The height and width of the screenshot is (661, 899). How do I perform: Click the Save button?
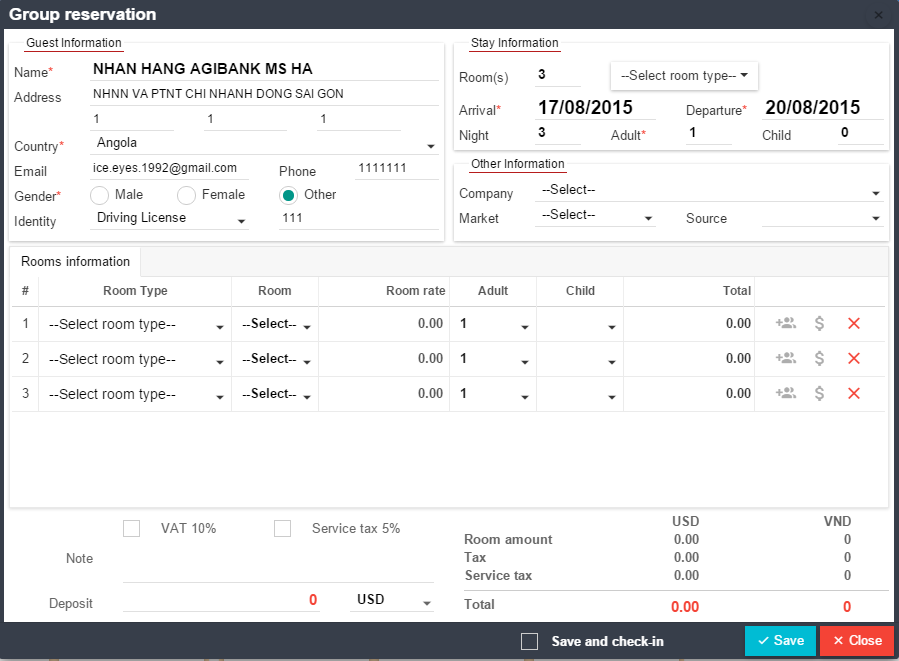coord(780,641)
